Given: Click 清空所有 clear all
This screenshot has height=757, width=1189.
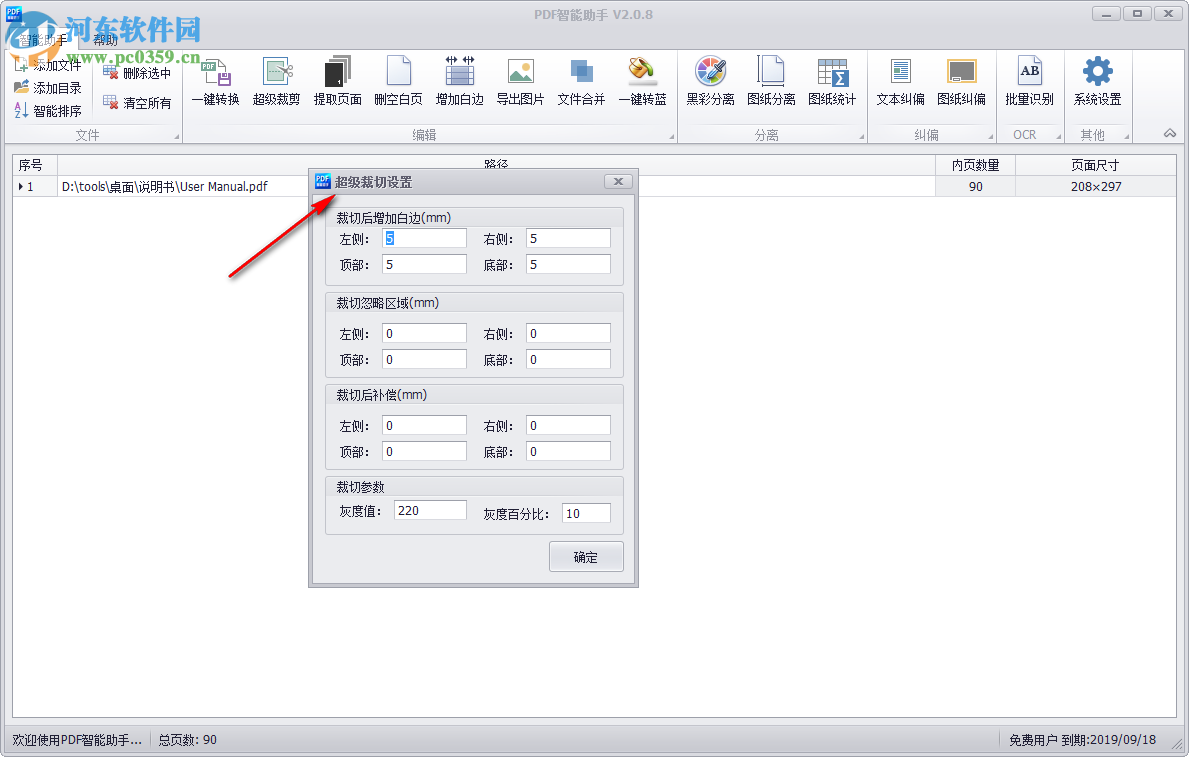Looking at the screenshot, I should (137, 102).
